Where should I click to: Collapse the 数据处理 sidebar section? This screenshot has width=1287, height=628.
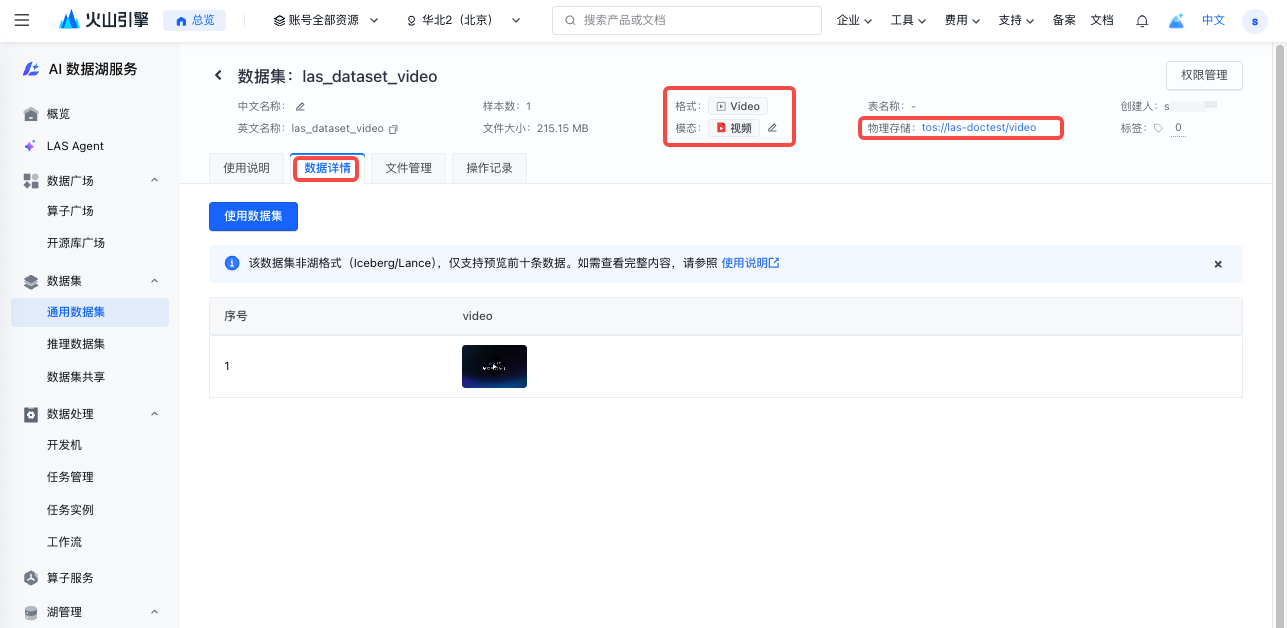(x=154, y=414)
